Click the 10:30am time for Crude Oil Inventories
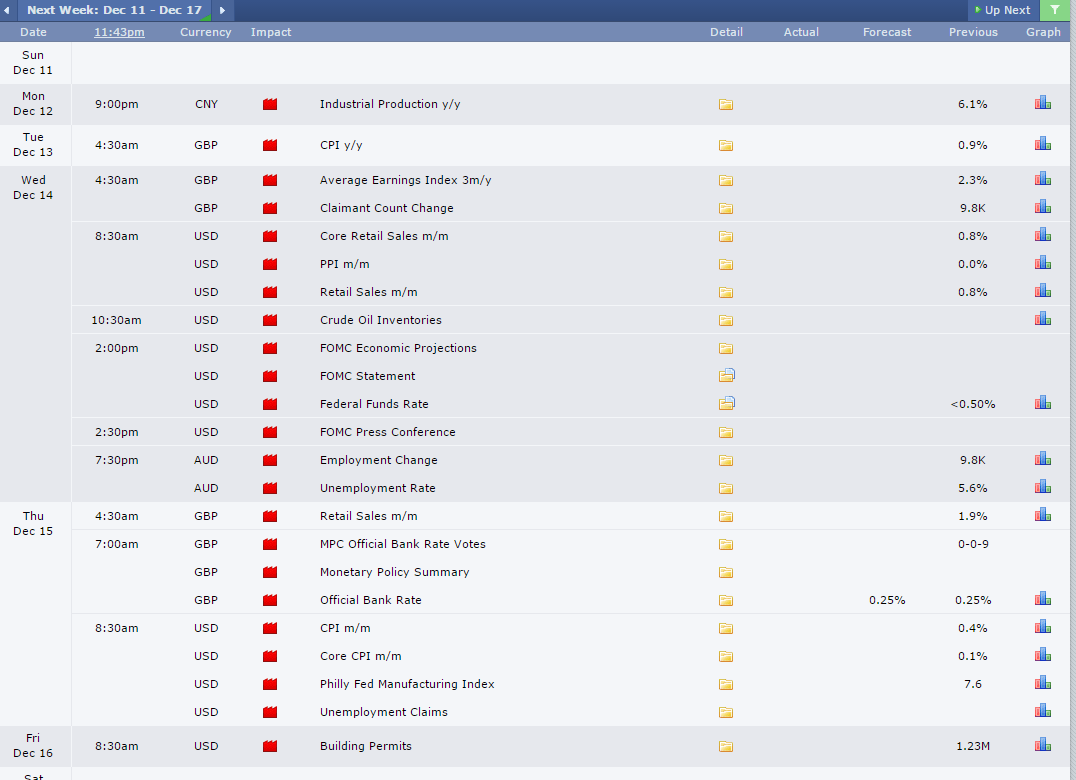 pos(116,320)
